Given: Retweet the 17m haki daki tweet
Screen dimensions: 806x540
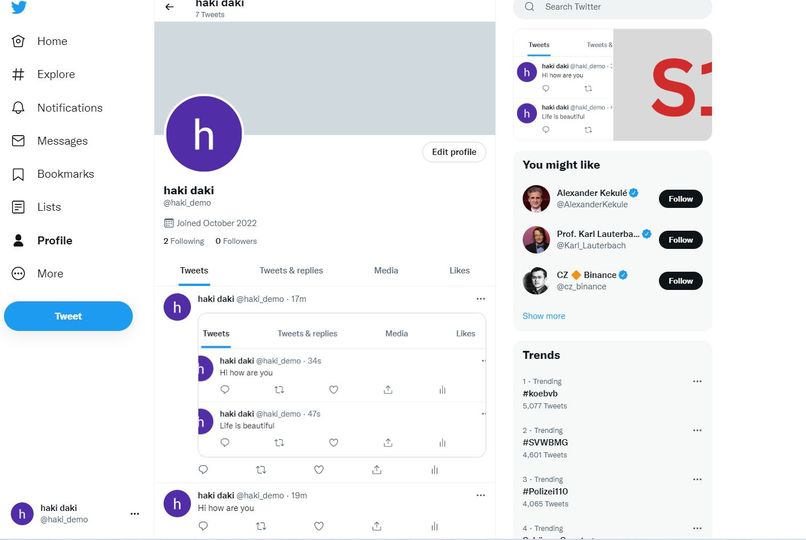Looking at the screenshot, I should [x=261, y=470].
